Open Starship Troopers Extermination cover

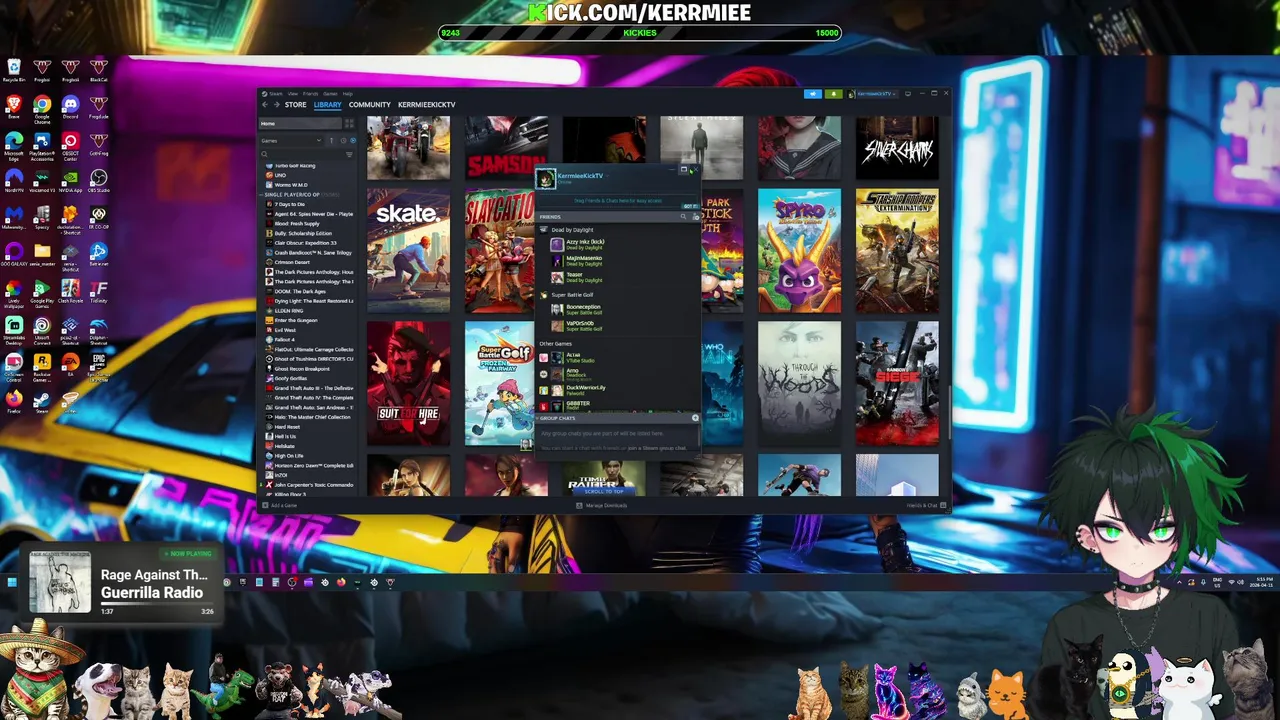click(x=897, y=251)
